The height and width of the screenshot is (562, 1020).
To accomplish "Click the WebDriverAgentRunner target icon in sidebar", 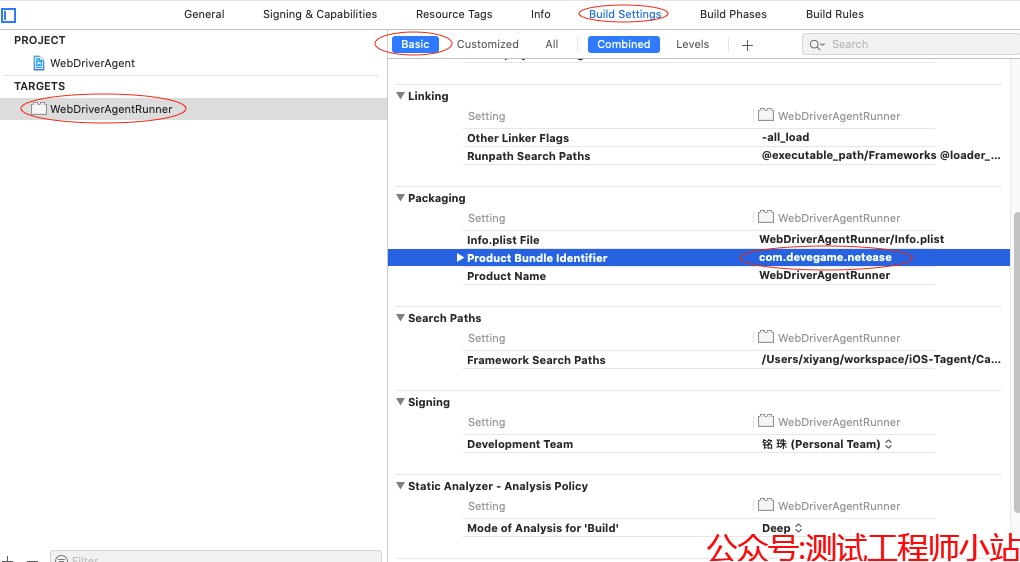I will (x=39, y=109).
